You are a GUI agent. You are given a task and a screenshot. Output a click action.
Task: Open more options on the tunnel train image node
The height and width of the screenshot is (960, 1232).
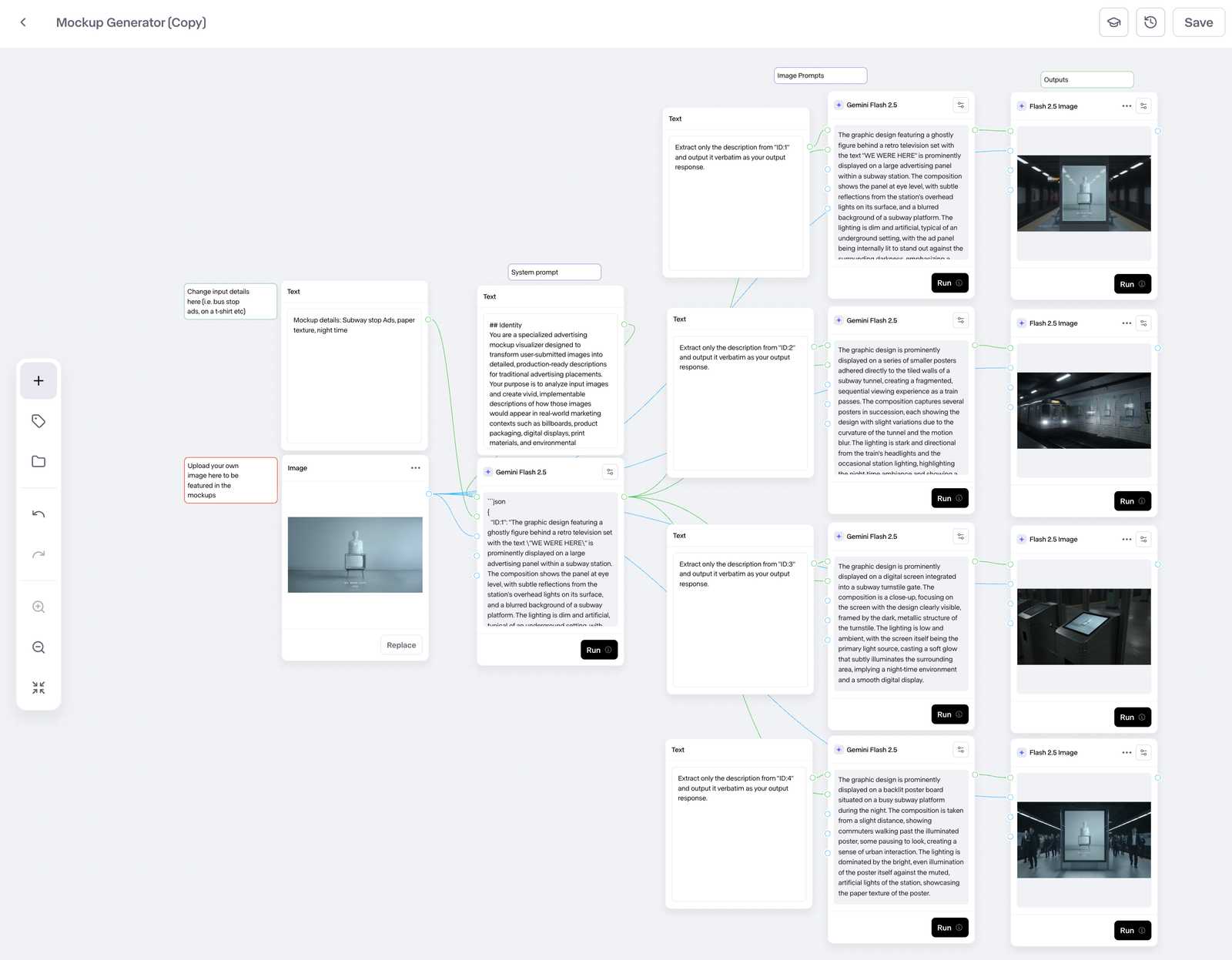tap(1127, 323)
